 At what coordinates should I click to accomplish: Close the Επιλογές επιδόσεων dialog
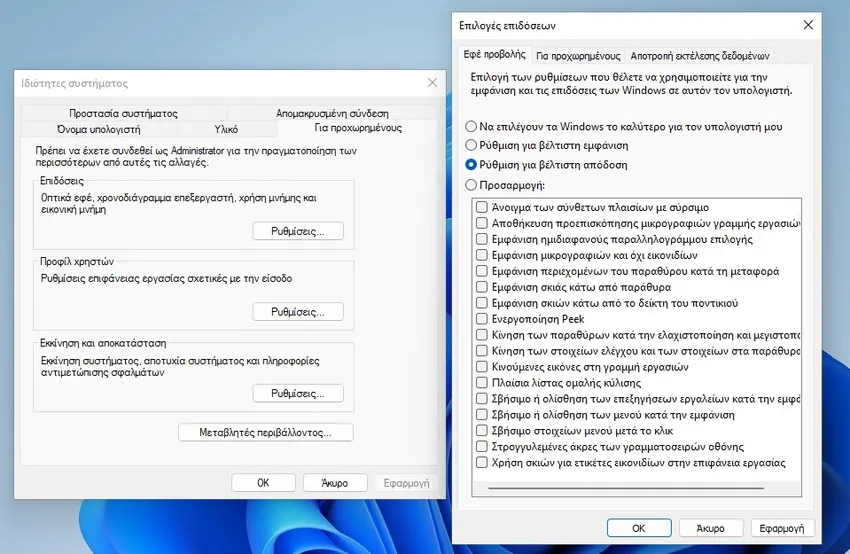(x=808, y=25)
